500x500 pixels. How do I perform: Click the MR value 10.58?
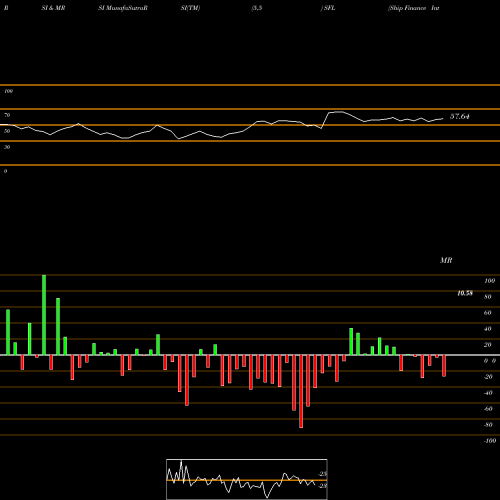tap(465, 293)
